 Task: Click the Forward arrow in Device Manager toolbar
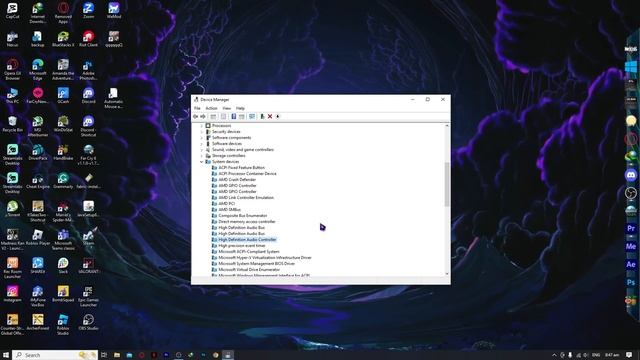click(203, 117)
